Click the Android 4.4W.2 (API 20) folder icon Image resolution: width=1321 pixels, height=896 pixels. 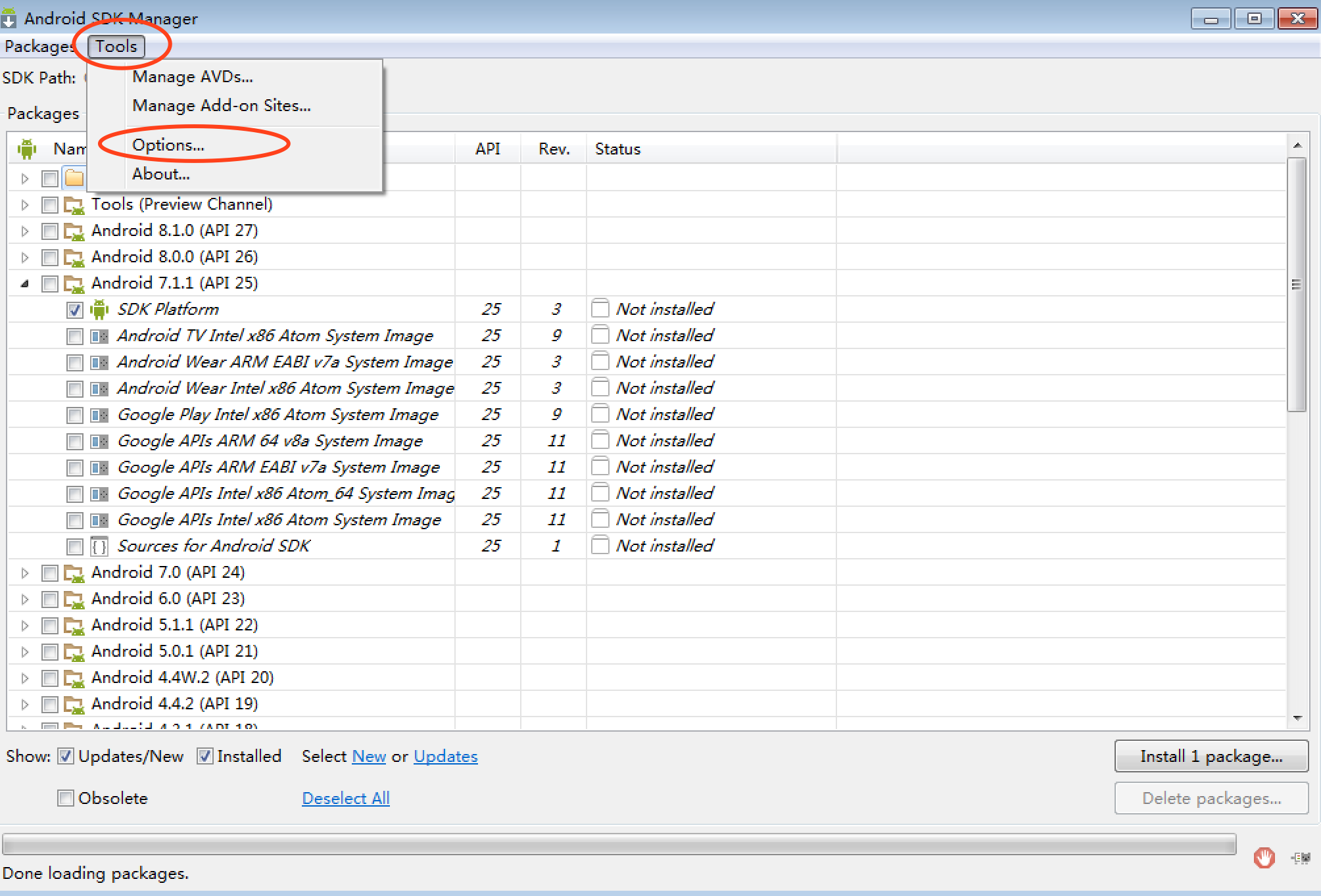(x=74, y=678)
